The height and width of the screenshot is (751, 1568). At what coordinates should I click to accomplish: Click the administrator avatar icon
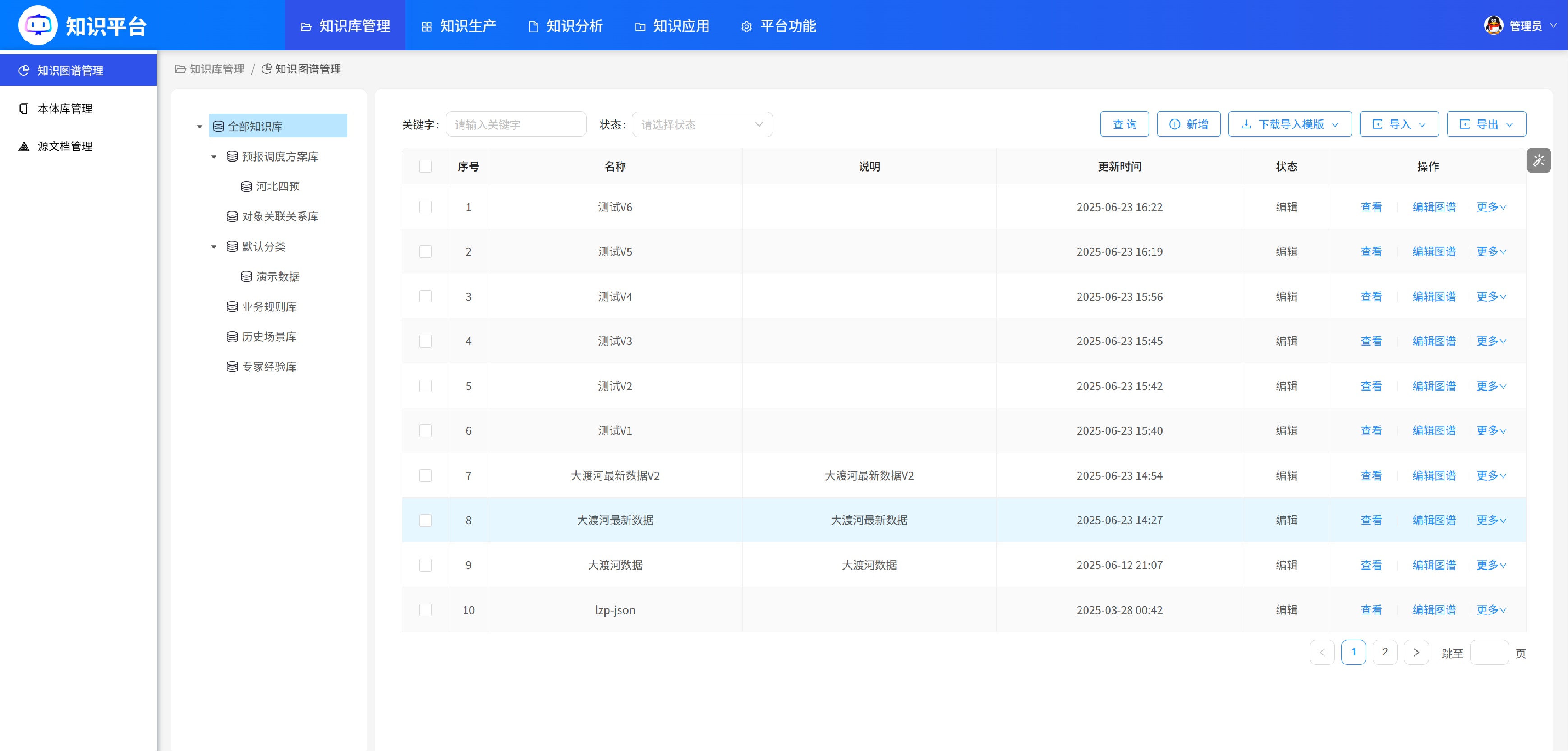(x=1494, y=26)
